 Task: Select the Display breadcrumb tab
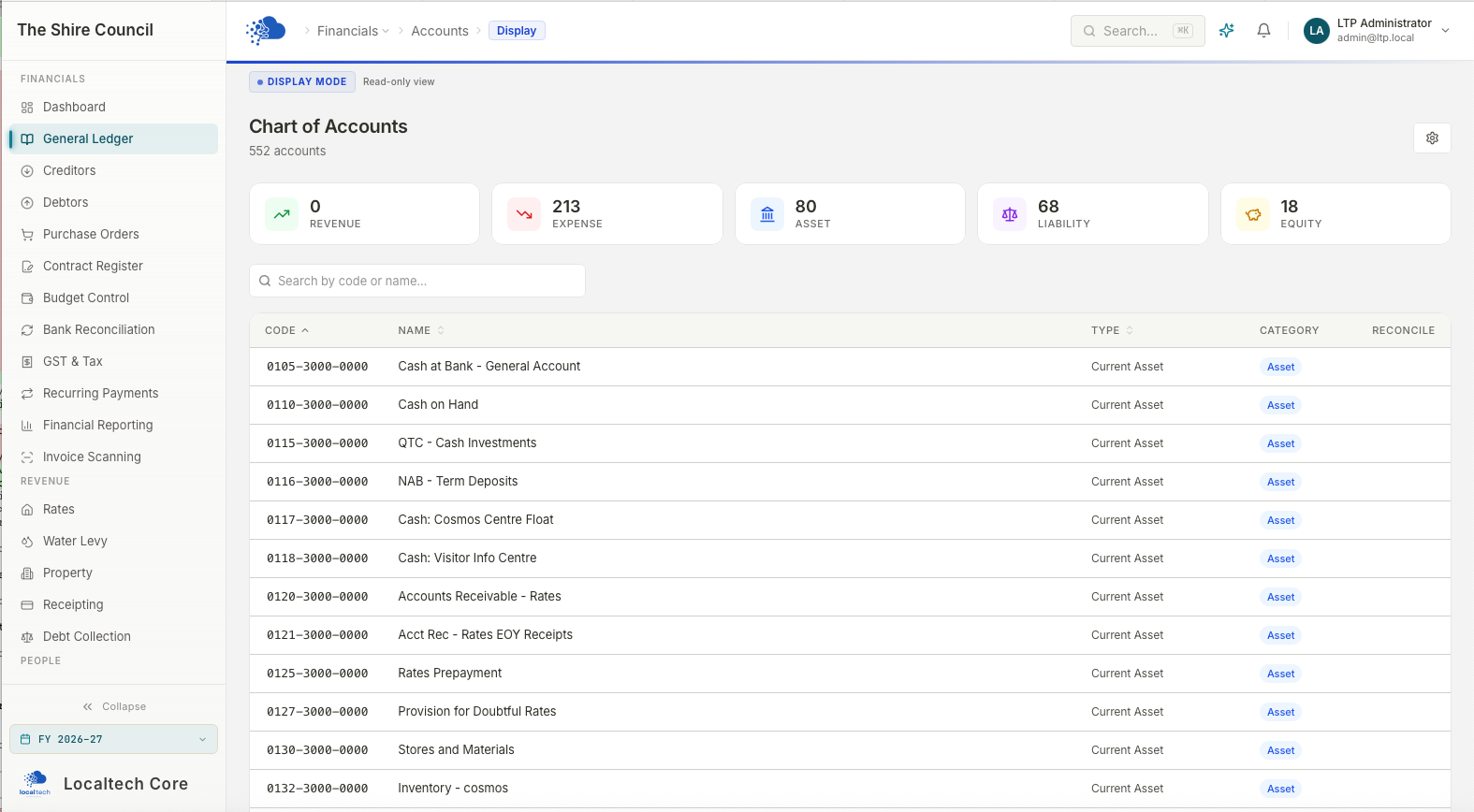(x=517, y=31)
